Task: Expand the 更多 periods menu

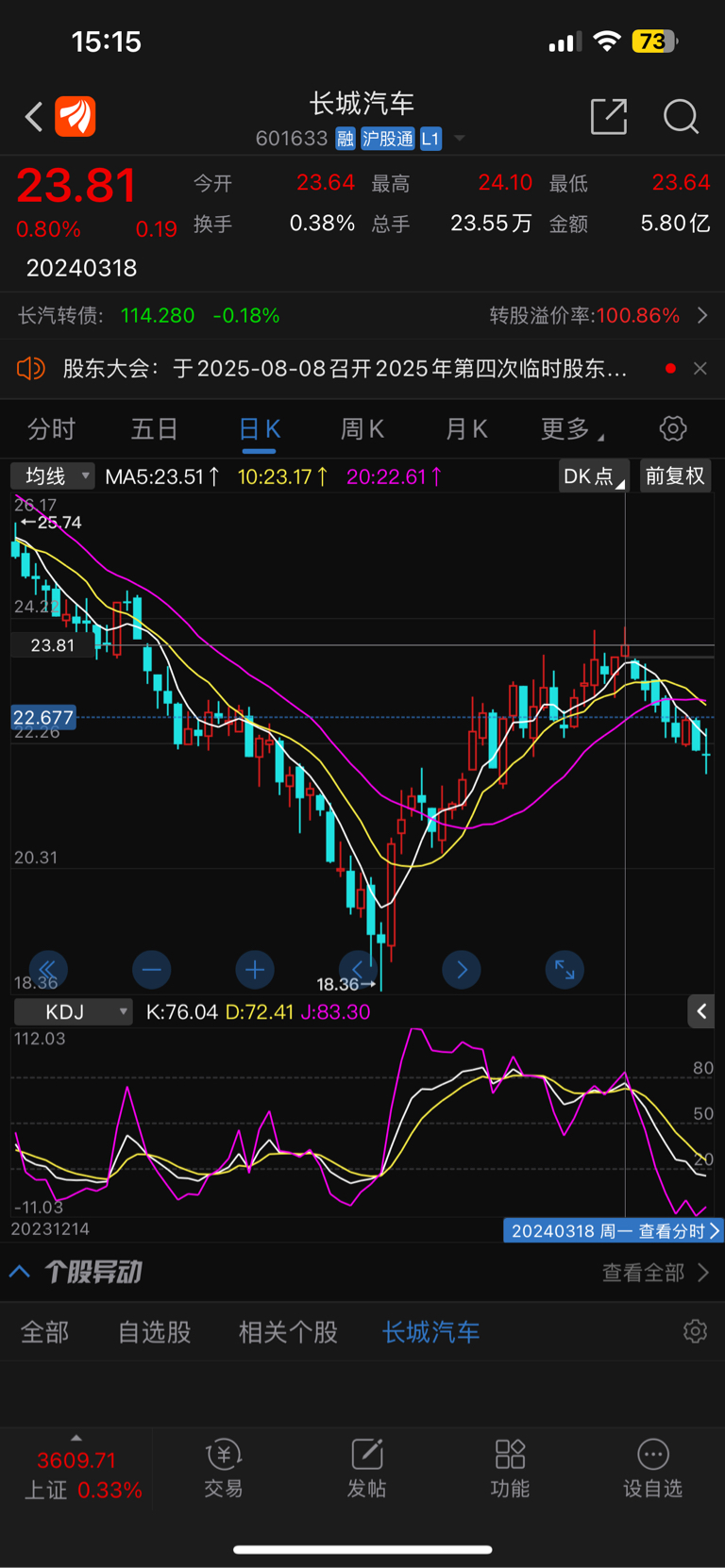Action: coord(572,429)
